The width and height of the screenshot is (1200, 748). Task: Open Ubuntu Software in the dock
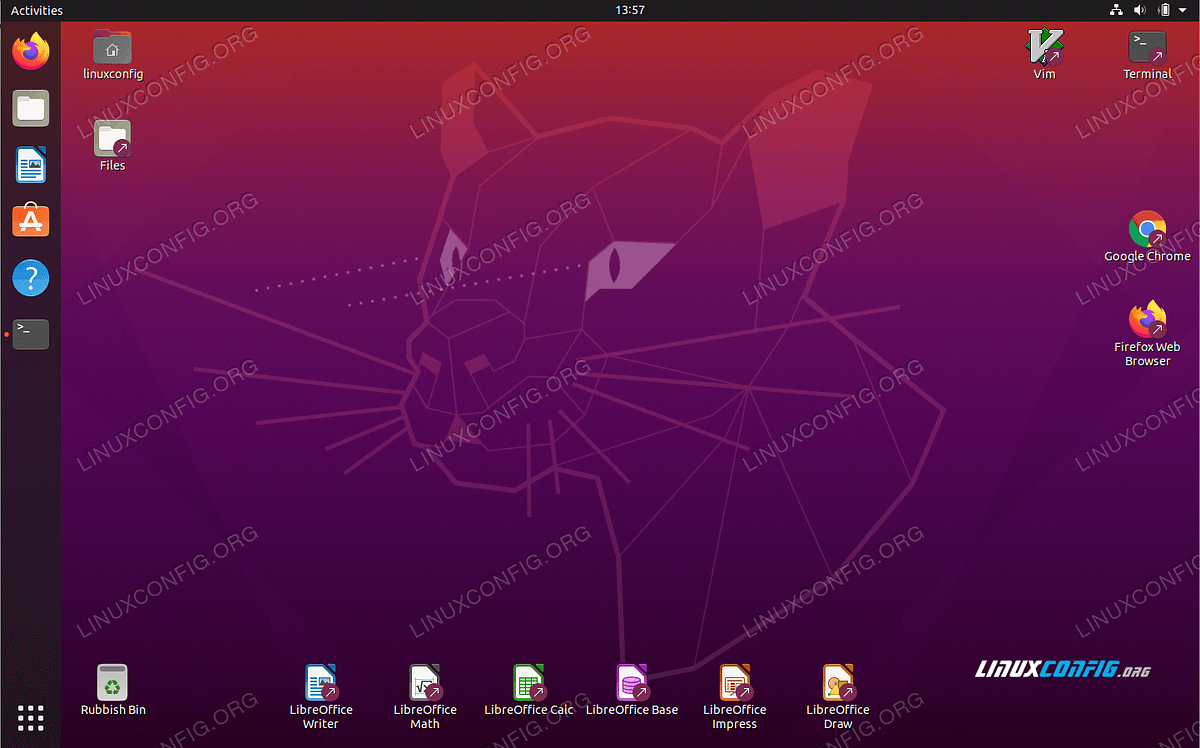(x=31, y=220)
